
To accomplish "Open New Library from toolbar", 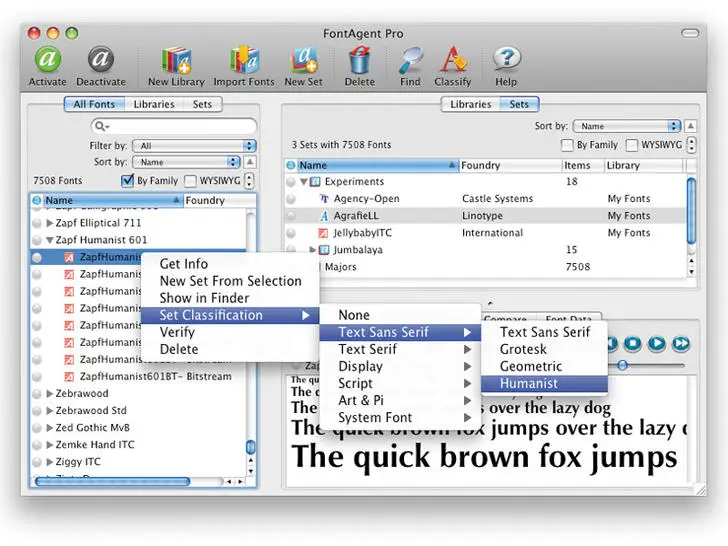I will point(176,60).
